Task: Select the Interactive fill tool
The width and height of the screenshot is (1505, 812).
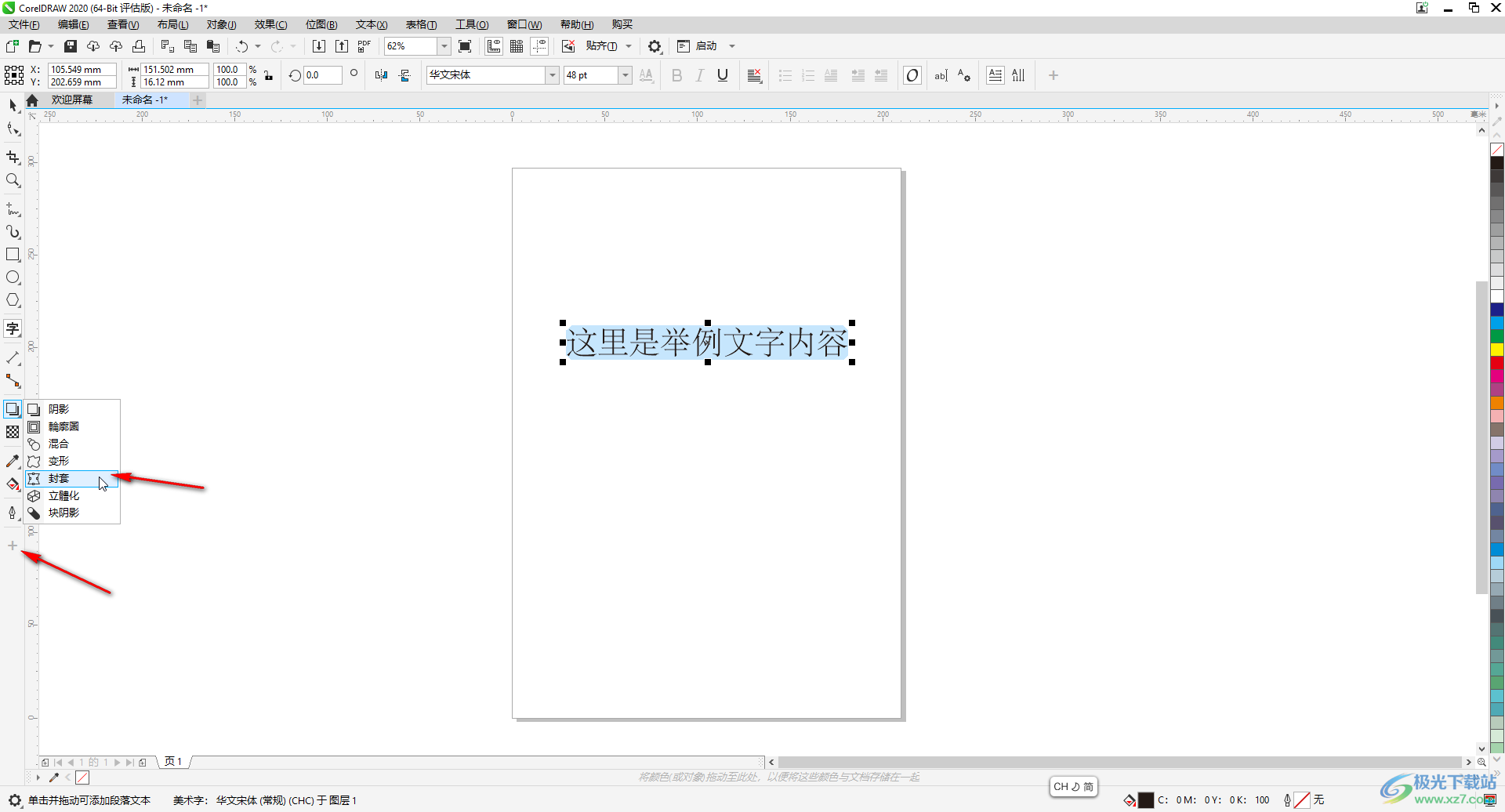Action: 13,484
